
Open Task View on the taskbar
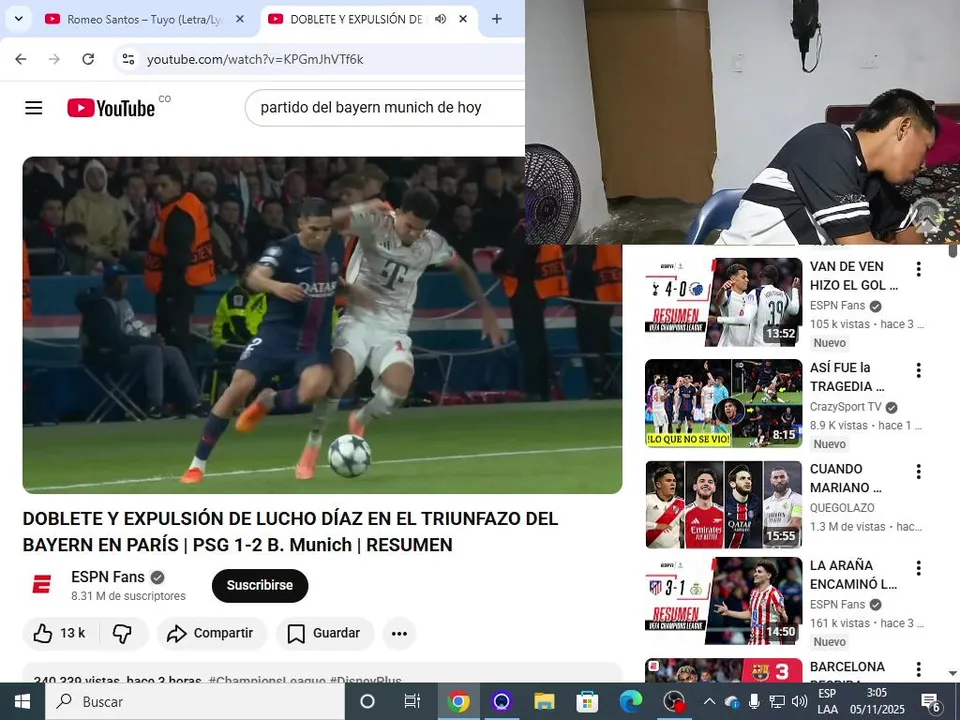[x=412, y=702]
